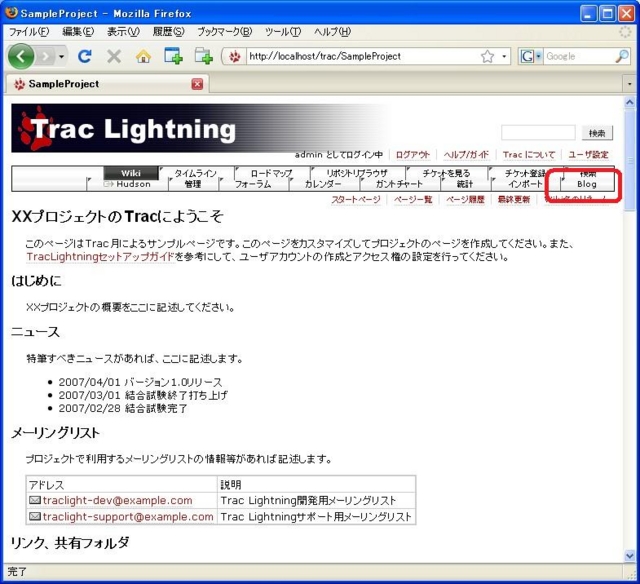
Task: Open the 統計 navigation tab
Action: [x=465, y=184]
